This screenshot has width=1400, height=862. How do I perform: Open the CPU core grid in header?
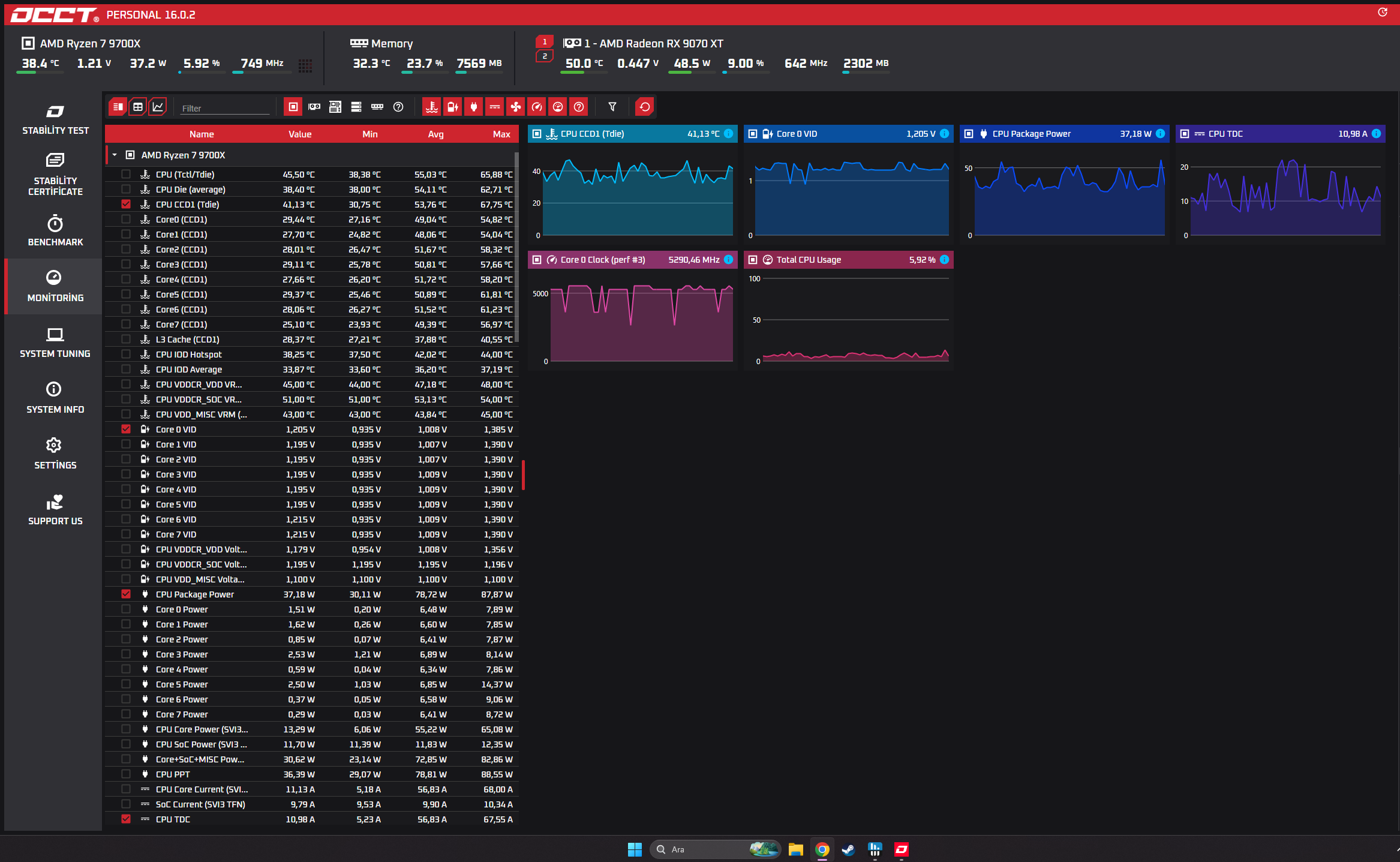[x=305, y=66]
